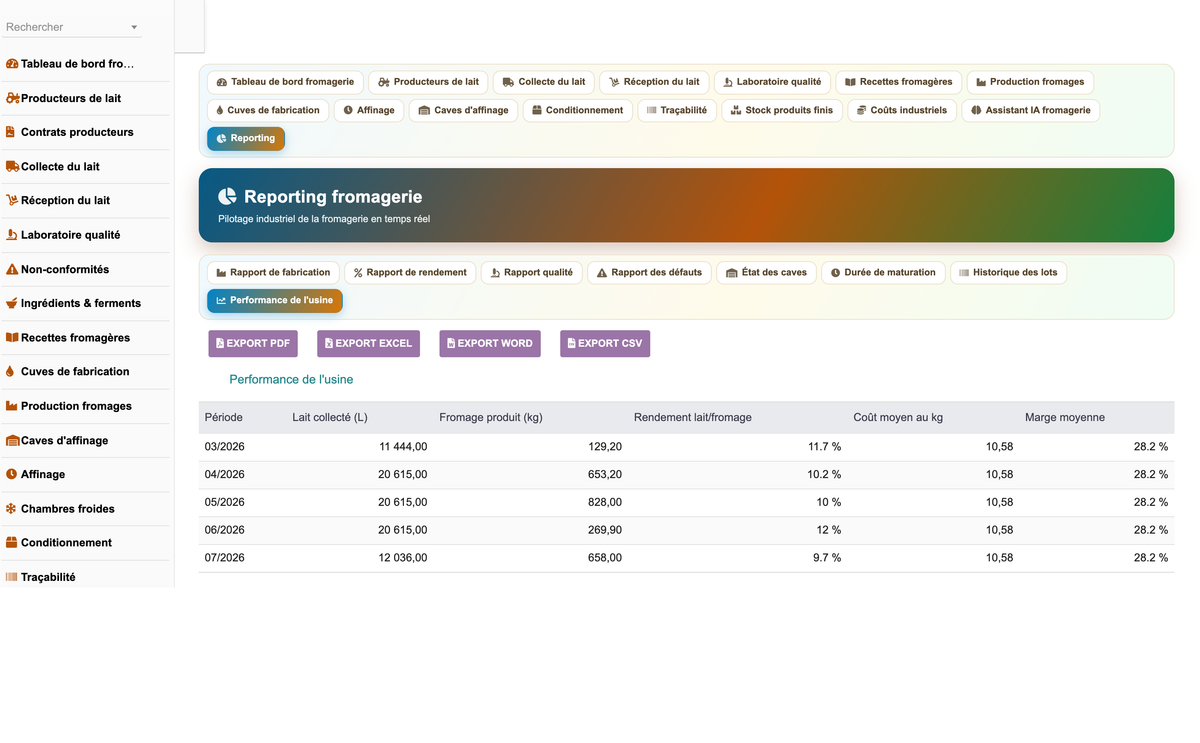Open Collecte du lait top tab
This screenshot has height=743, width=1200.
click(544, 82)
